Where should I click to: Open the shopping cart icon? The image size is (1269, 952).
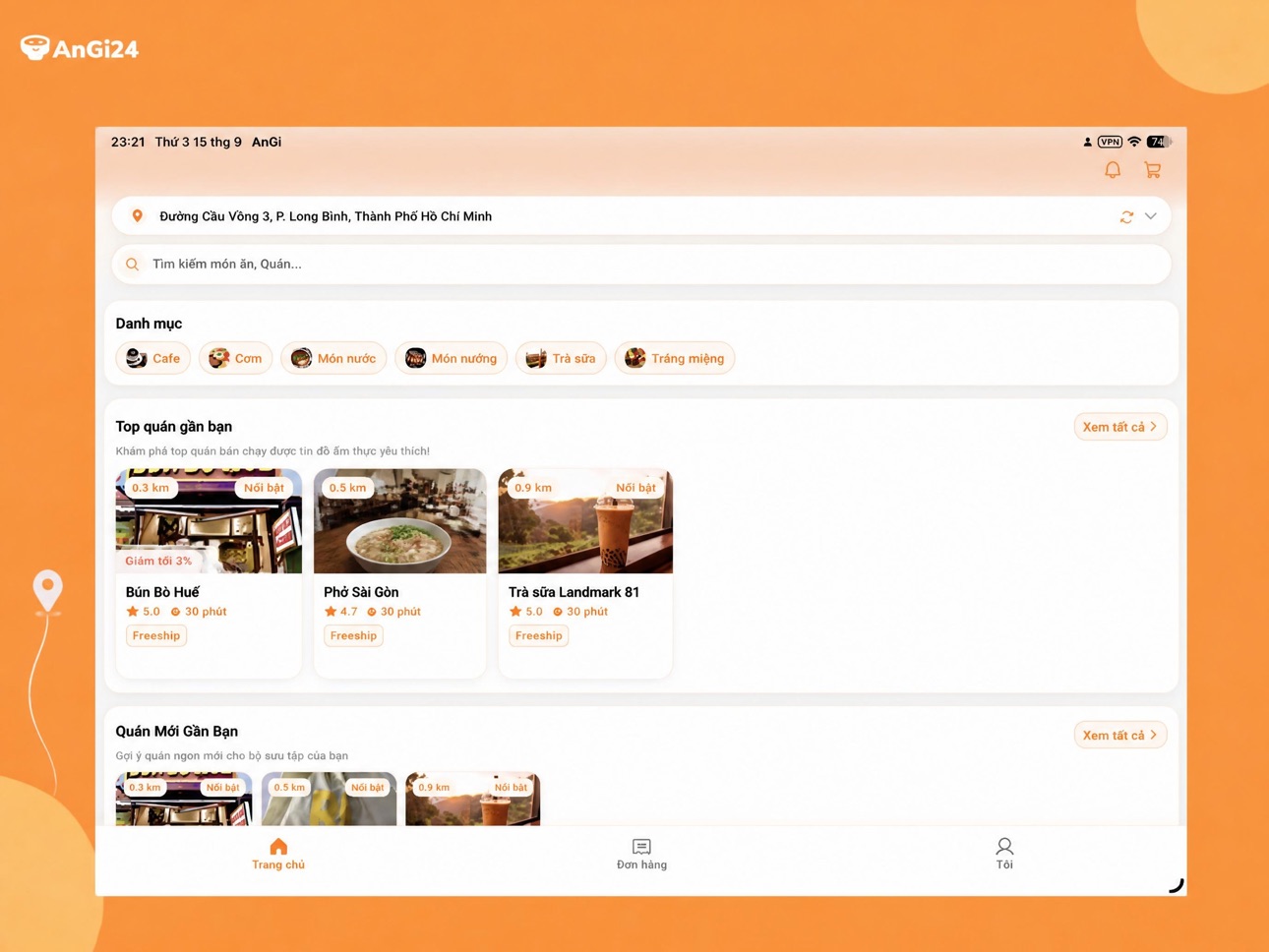[1153, 170]
